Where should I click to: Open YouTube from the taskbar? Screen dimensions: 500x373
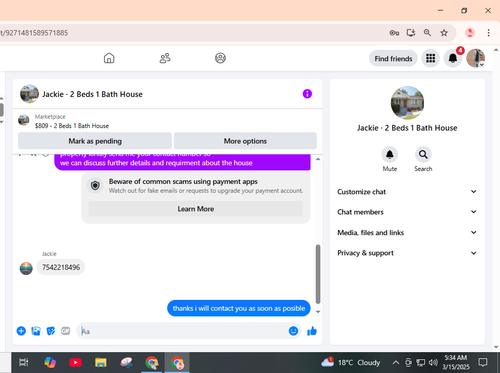75,362
